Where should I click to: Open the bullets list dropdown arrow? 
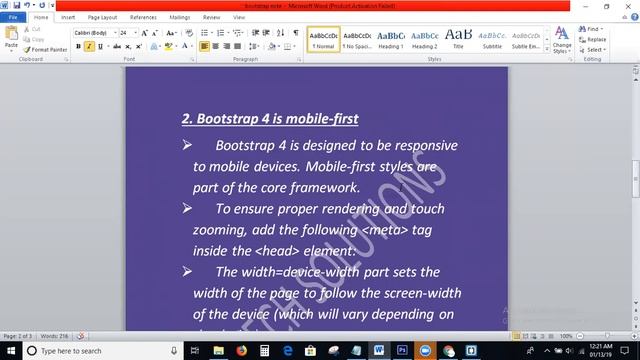point(212,33)
